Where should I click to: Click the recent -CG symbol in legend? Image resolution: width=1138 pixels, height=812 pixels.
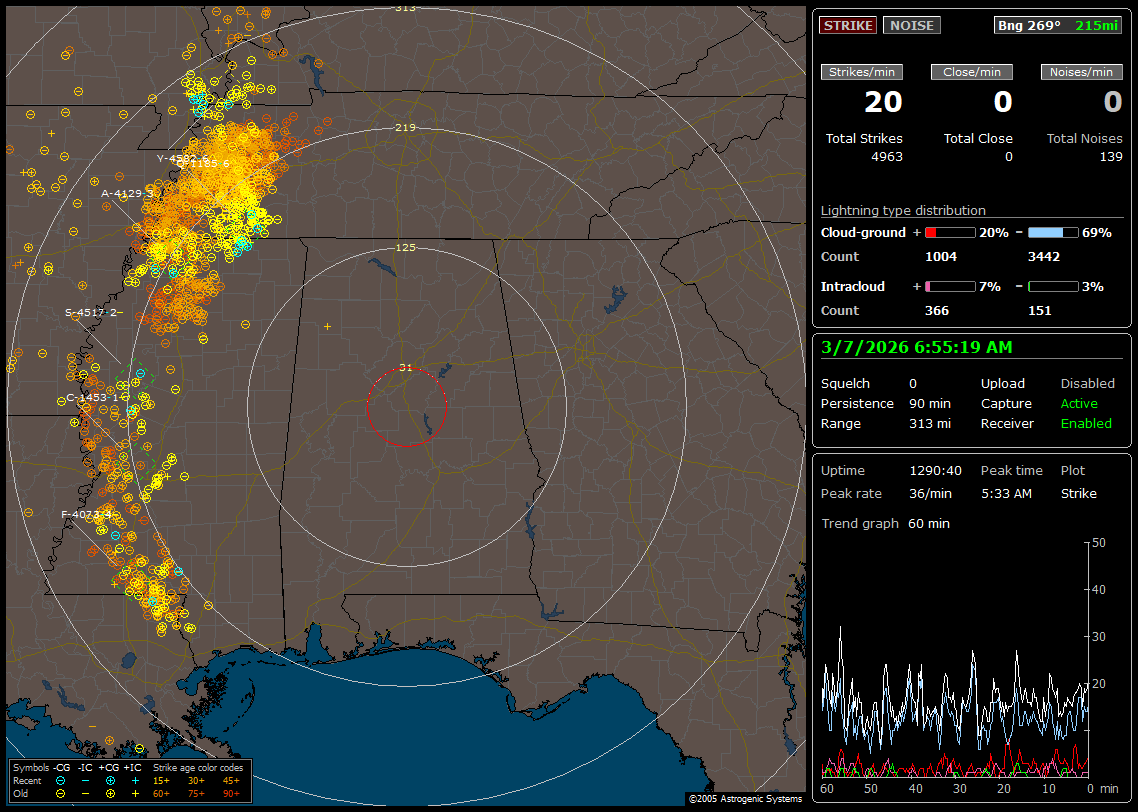click(61, 780)
